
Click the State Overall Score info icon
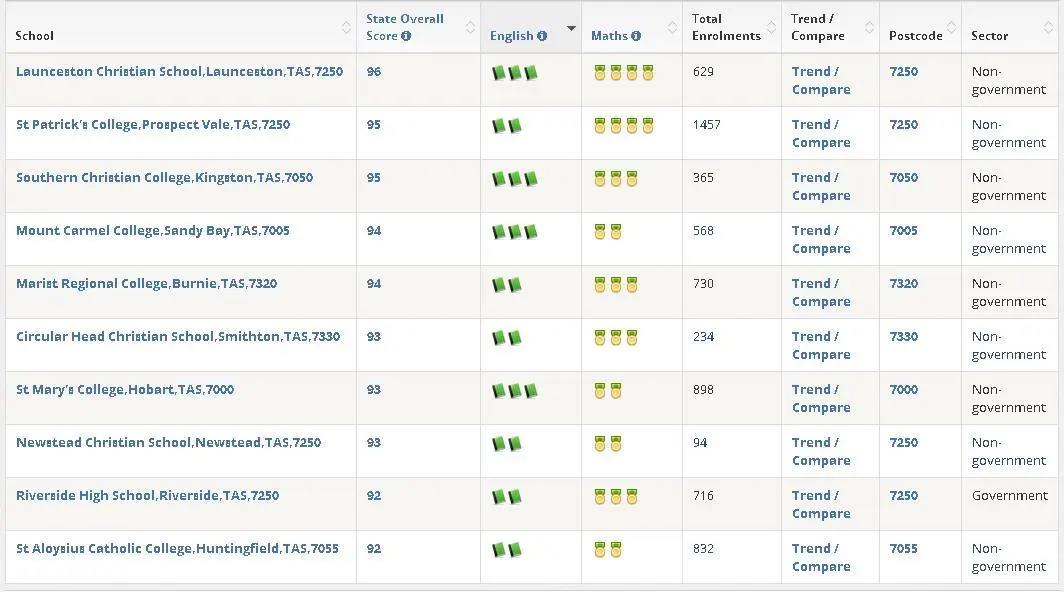coord(406,36)
